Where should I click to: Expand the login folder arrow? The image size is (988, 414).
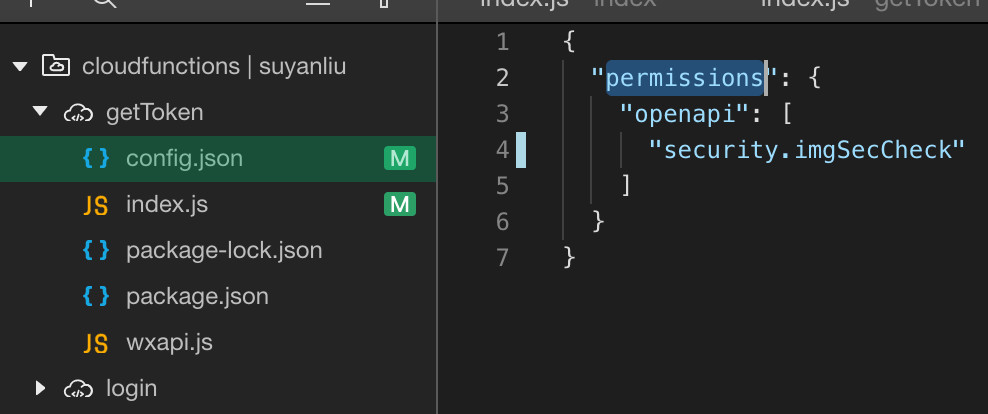40,388
